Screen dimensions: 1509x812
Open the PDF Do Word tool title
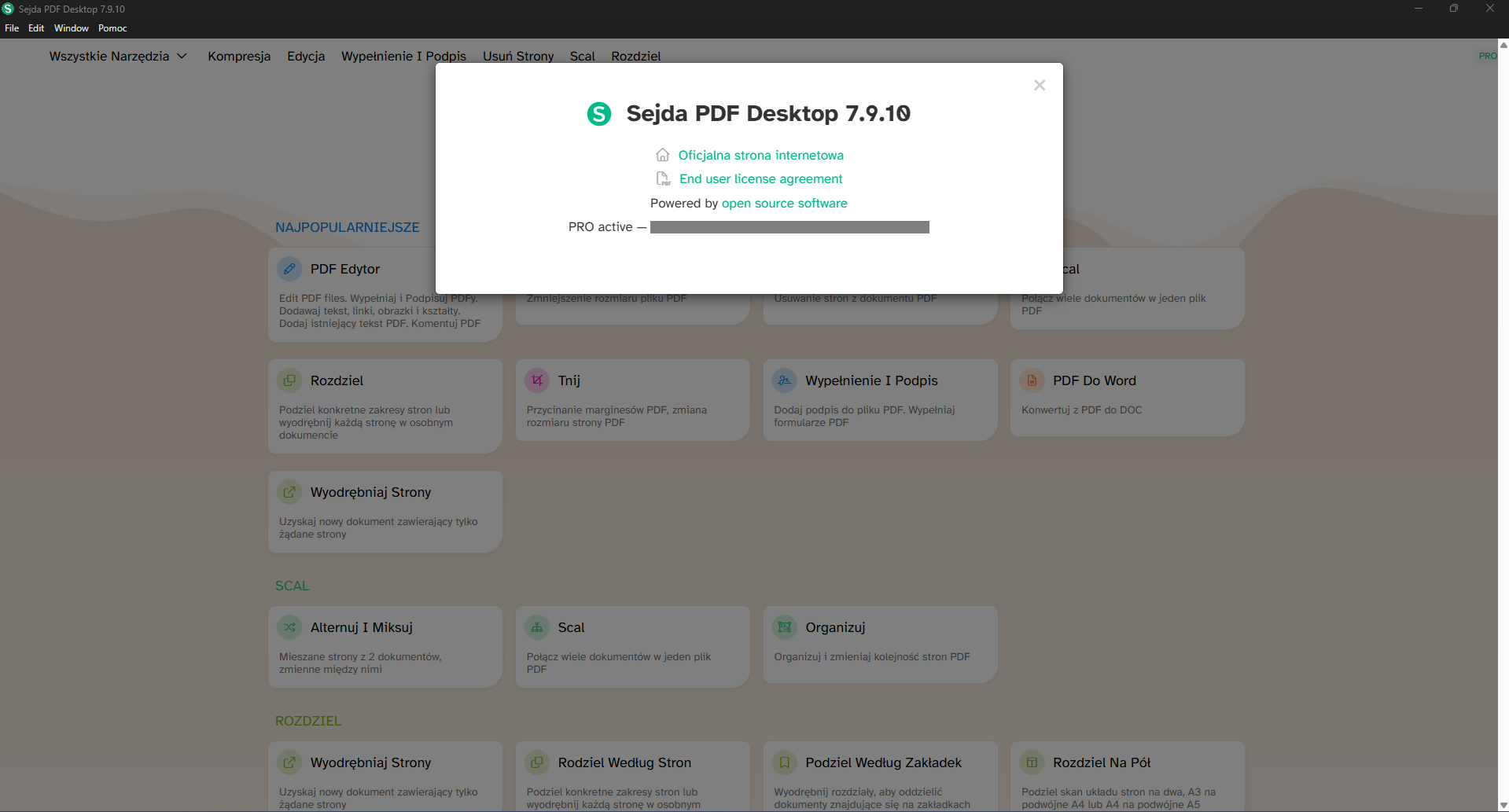[x=1095, y=380]
